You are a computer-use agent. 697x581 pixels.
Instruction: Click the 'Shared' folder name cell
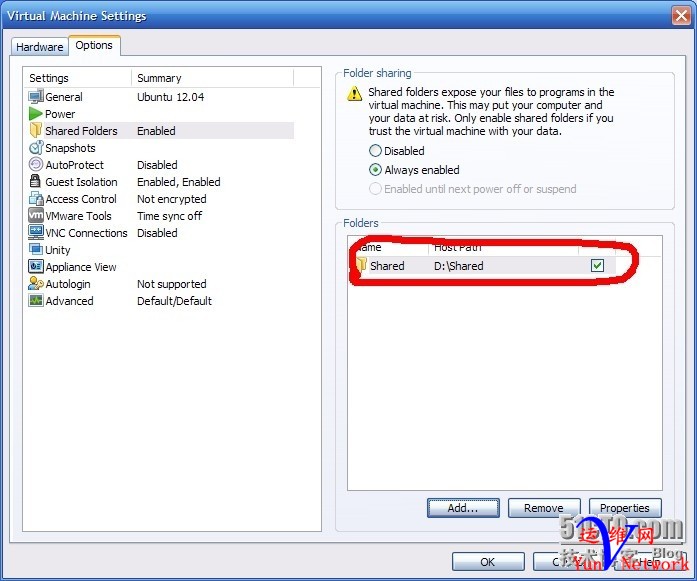[x=387, y=266]
